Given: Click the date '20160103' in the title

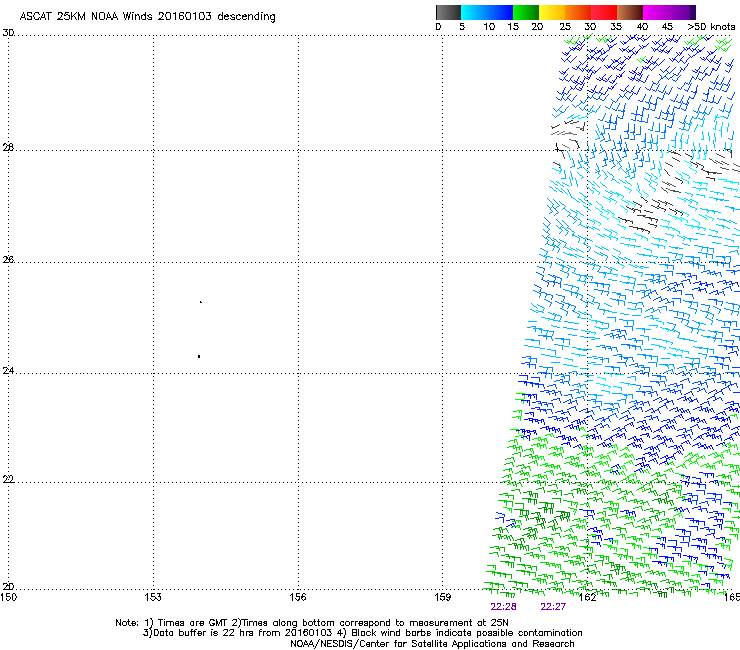Looking at the screenshot, I should pos(185,16).
